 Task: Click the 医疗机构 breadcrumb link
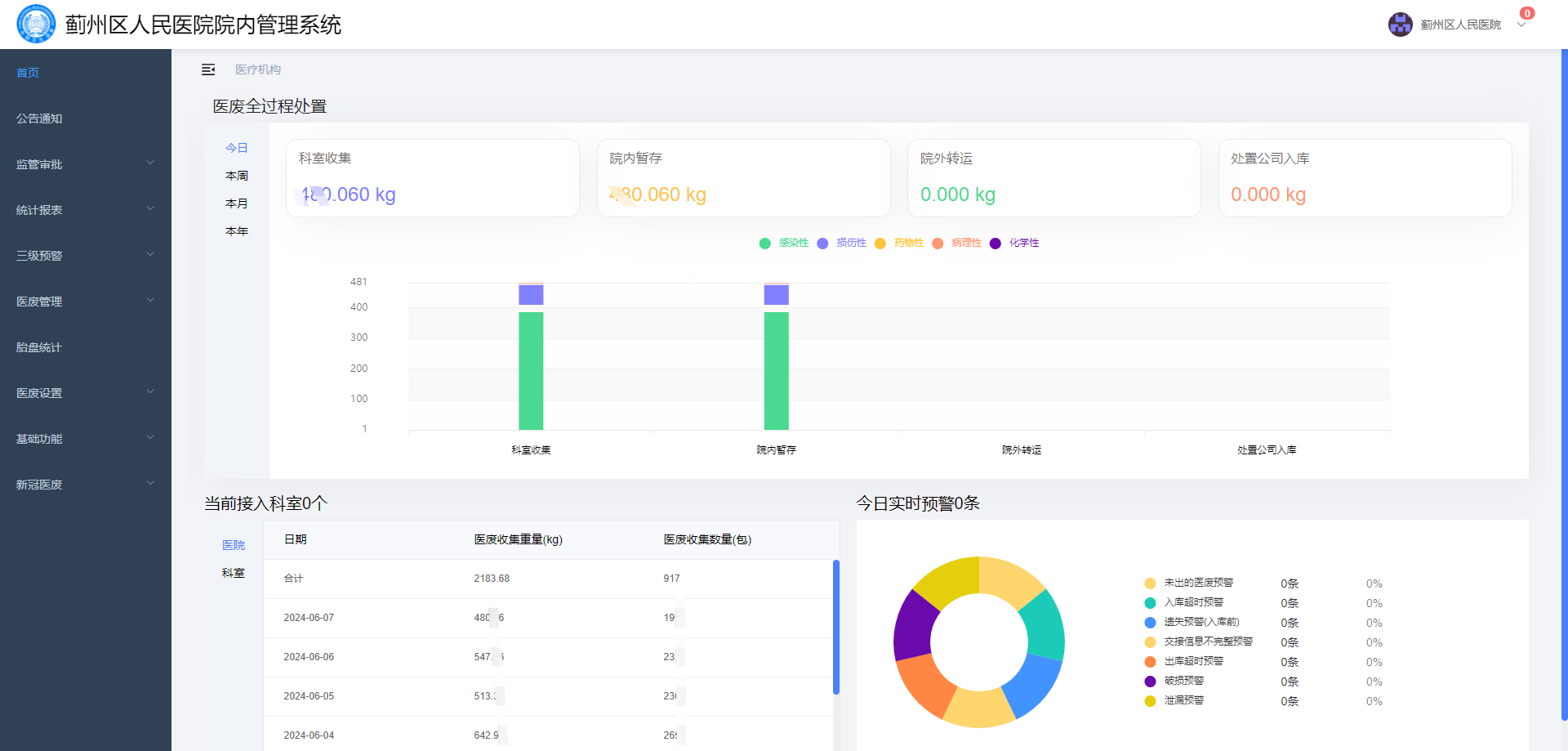pos(258,69)
